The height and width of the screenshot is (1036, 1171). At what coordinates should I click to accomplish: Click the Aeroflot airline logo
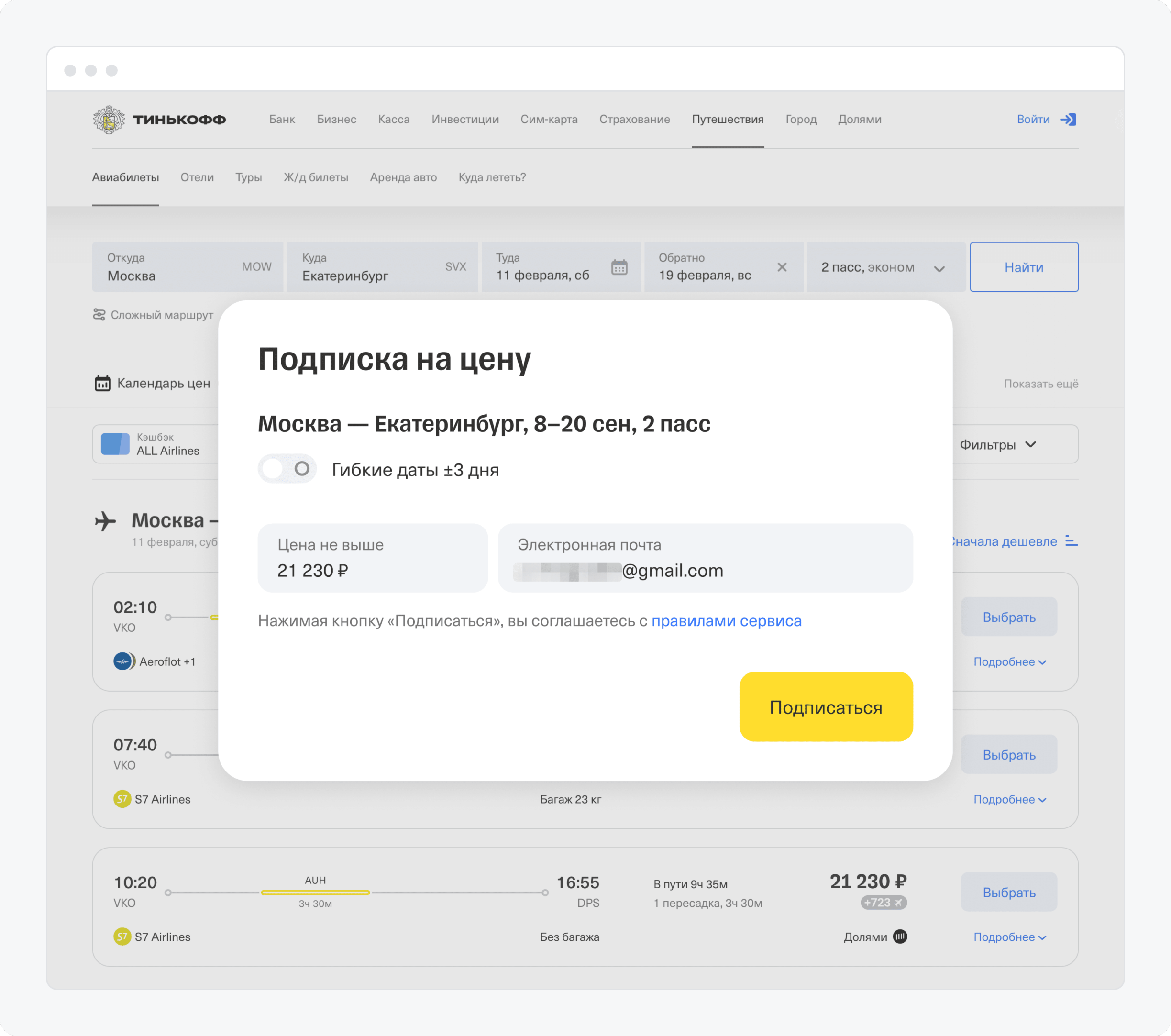124,661
